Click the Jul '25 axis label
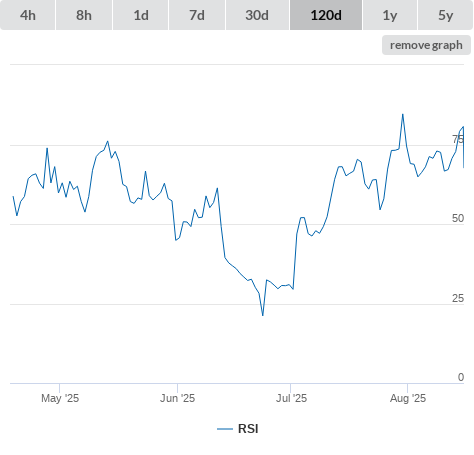This screenshot has height=455, width=474. pos(291,398)
